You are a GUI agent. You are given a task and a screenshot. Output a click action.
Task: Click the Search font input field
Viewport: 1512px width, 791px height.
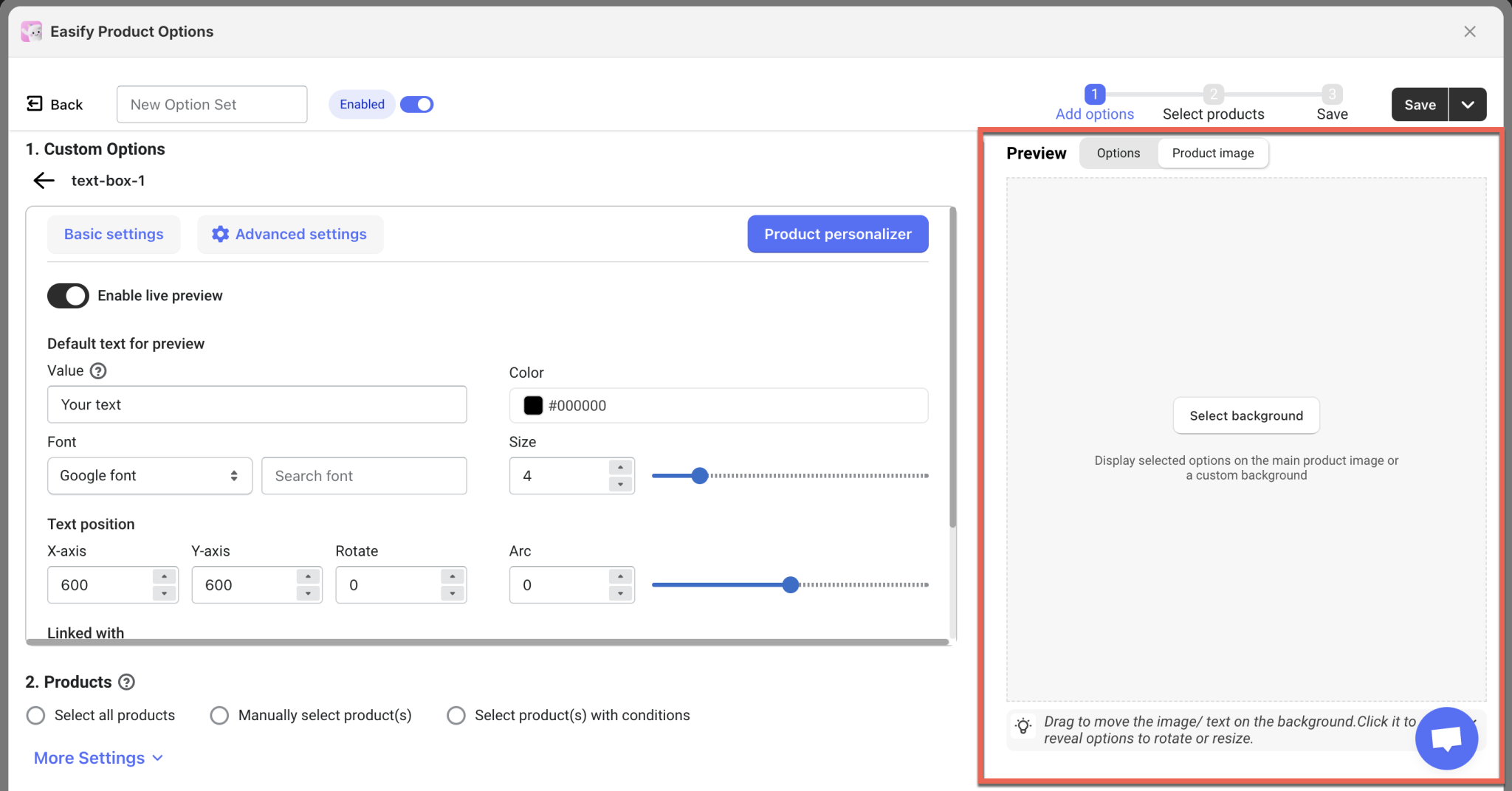point(364,476)
